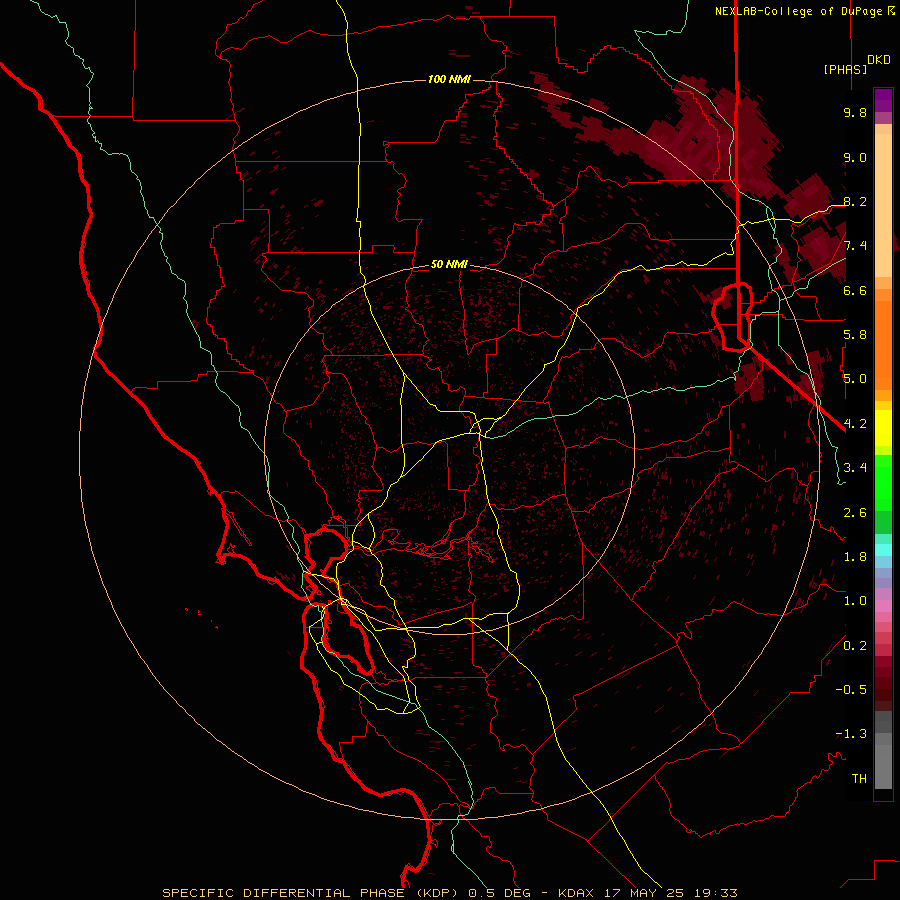Select the purple top segment of the color bar
Viewport: 900px width, 900px height.
click(883, 100)
